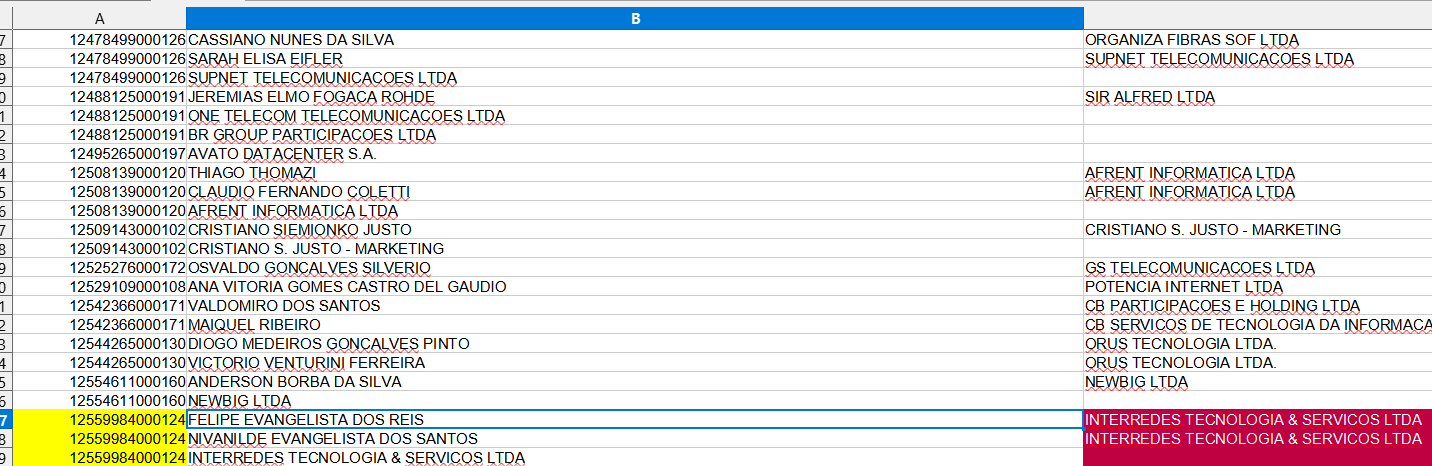Click cell CASSIANO NUNES DA SILVA
Viewport: 1432px width, 466px height.
(635, 40)
